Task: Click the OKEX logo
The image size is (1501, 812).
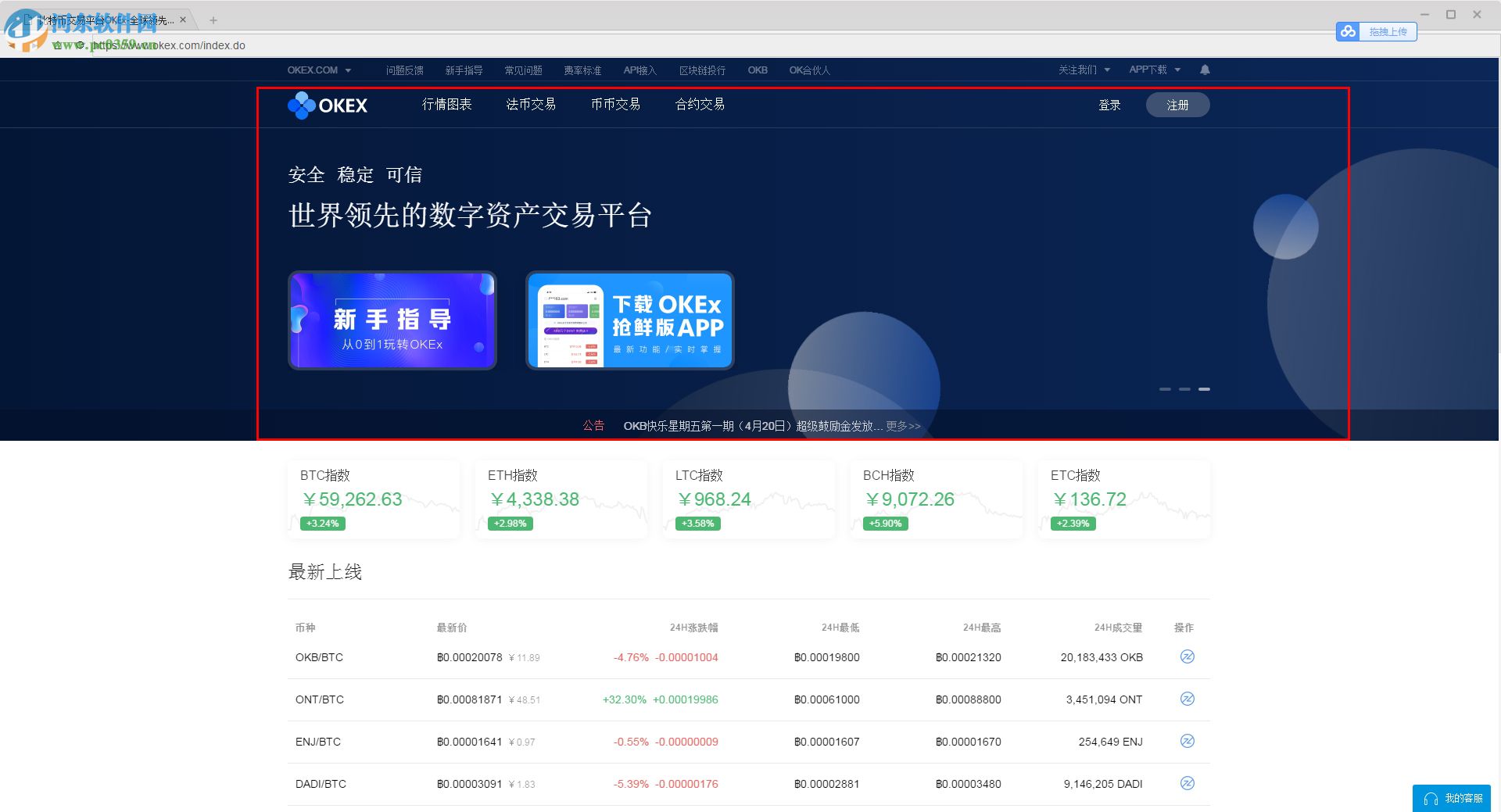Action: click(328, 105)
